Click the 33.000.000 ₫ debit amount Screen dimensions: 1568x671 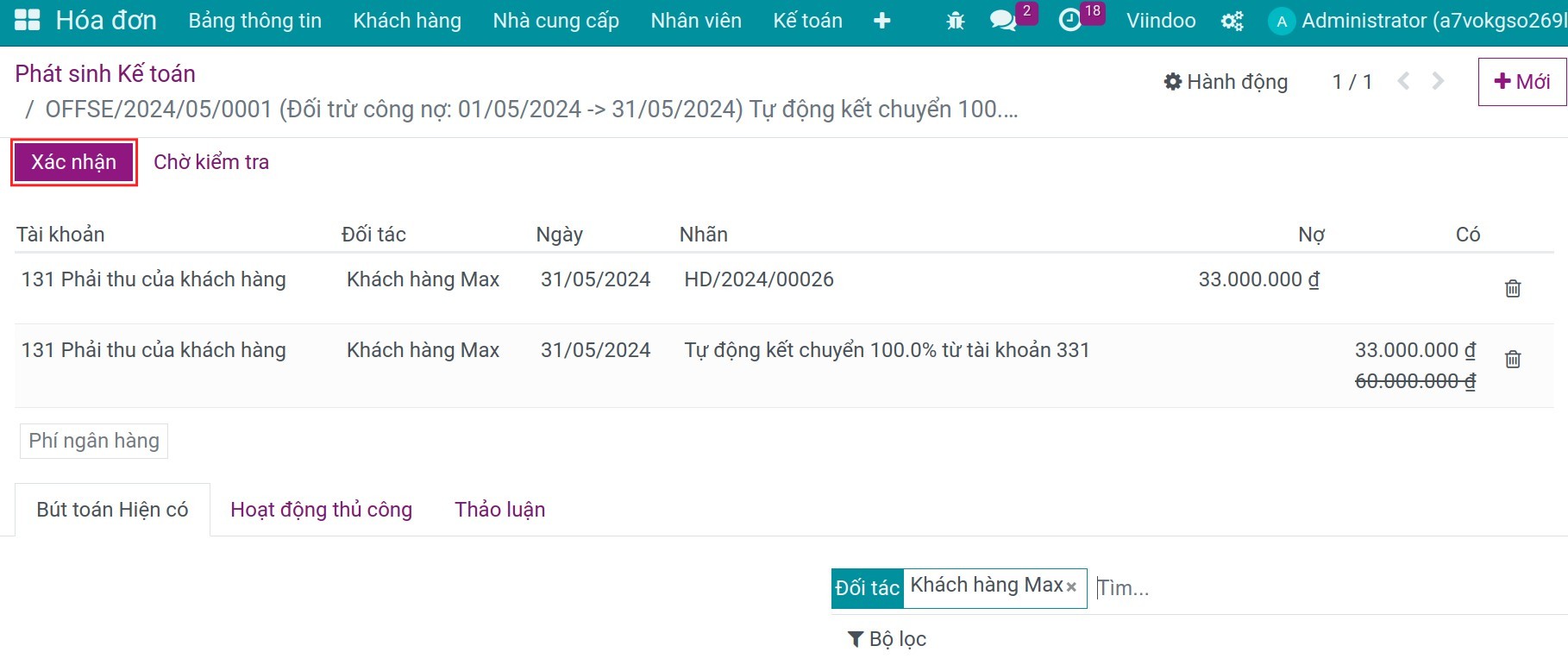click(1258, 279)
